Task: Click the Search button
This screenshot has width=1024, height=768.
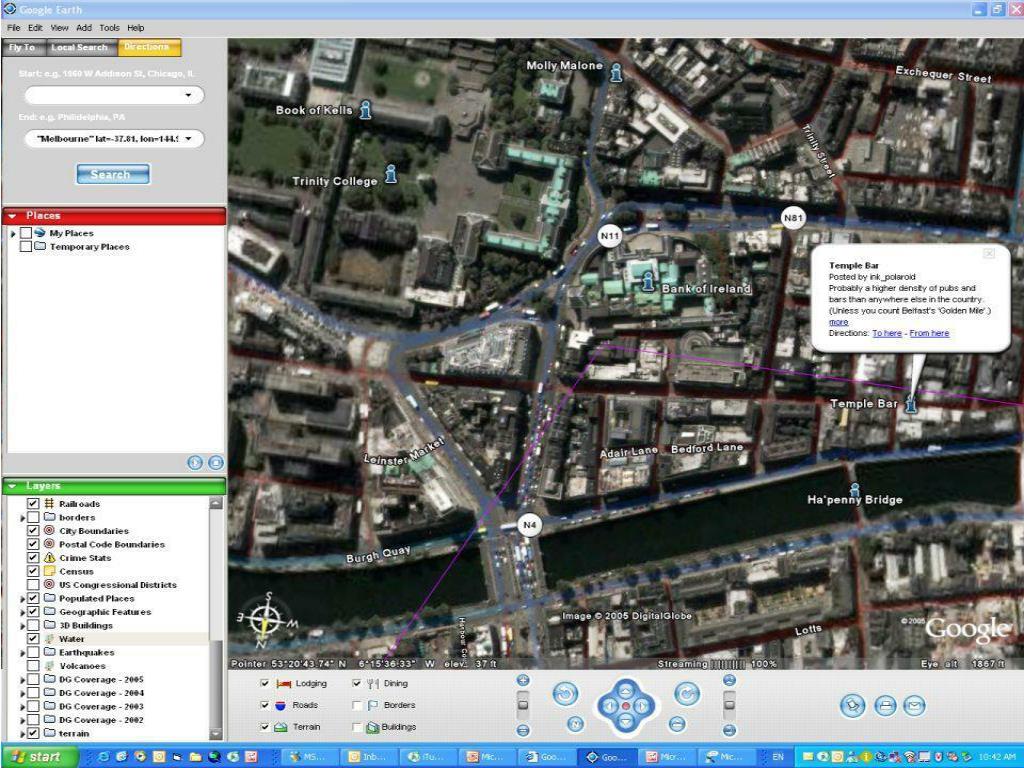Action: (x=112, y=174)
